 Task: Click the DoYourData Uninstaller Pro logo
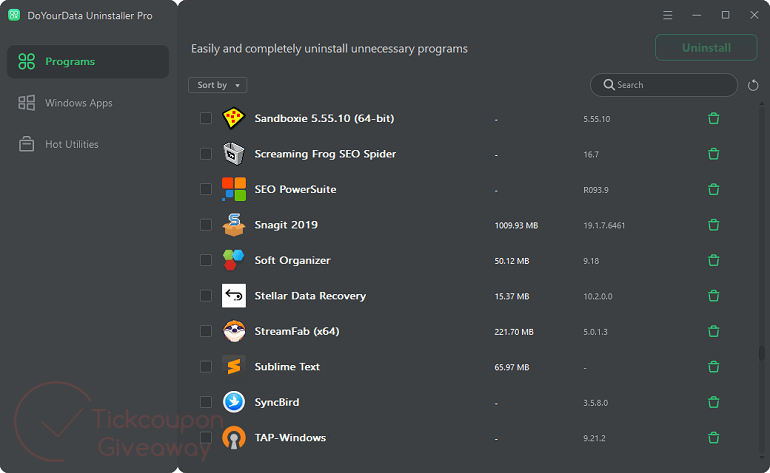[x=14, y=15]
